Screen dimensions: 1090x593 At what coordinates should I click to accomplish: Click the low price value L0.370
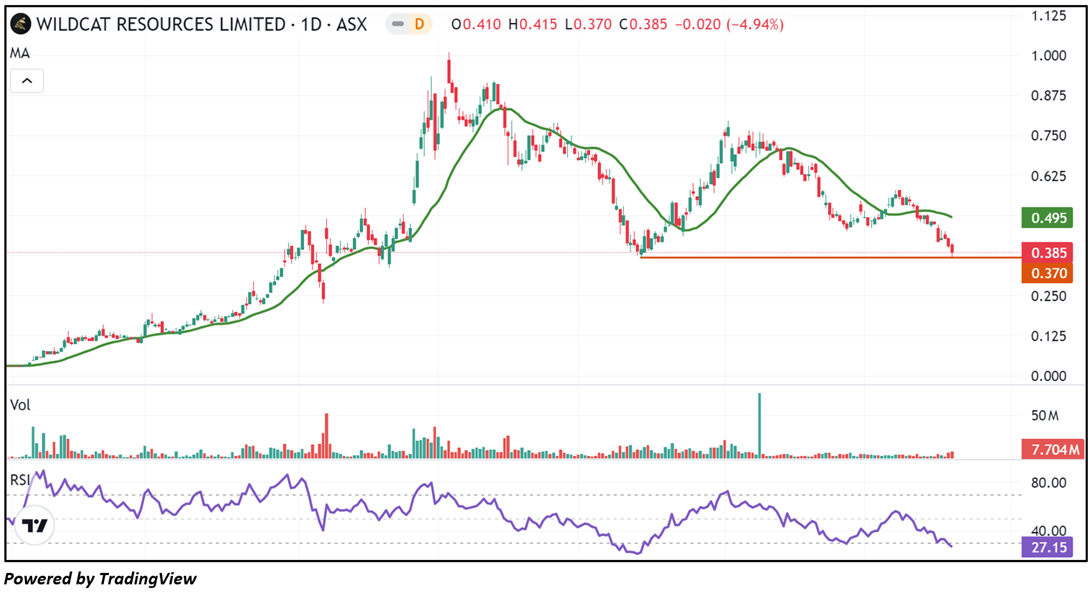588,24
